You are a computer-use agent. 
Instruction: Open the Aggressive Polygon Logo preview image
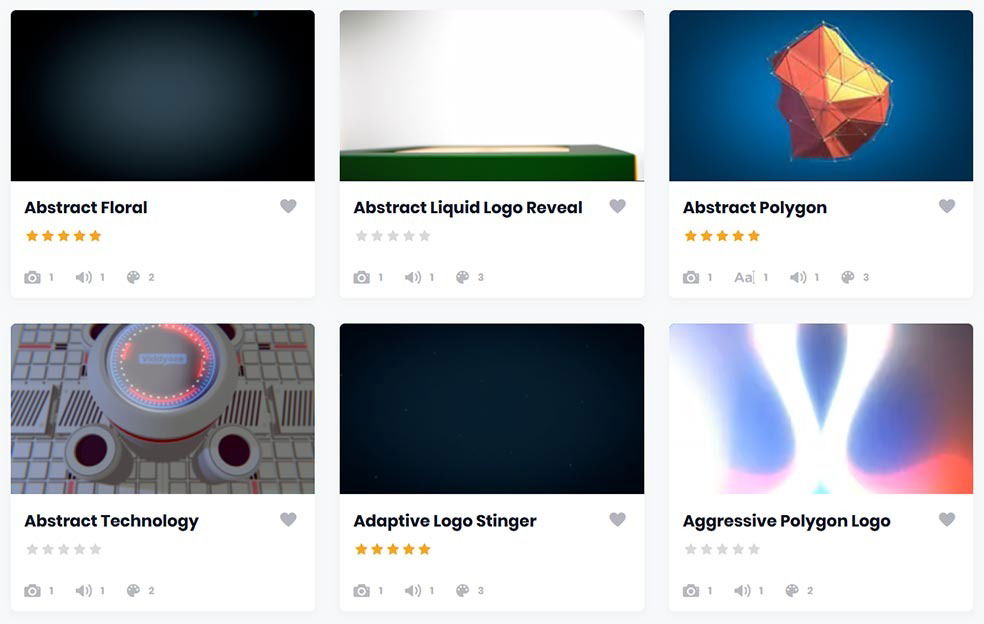821,409
